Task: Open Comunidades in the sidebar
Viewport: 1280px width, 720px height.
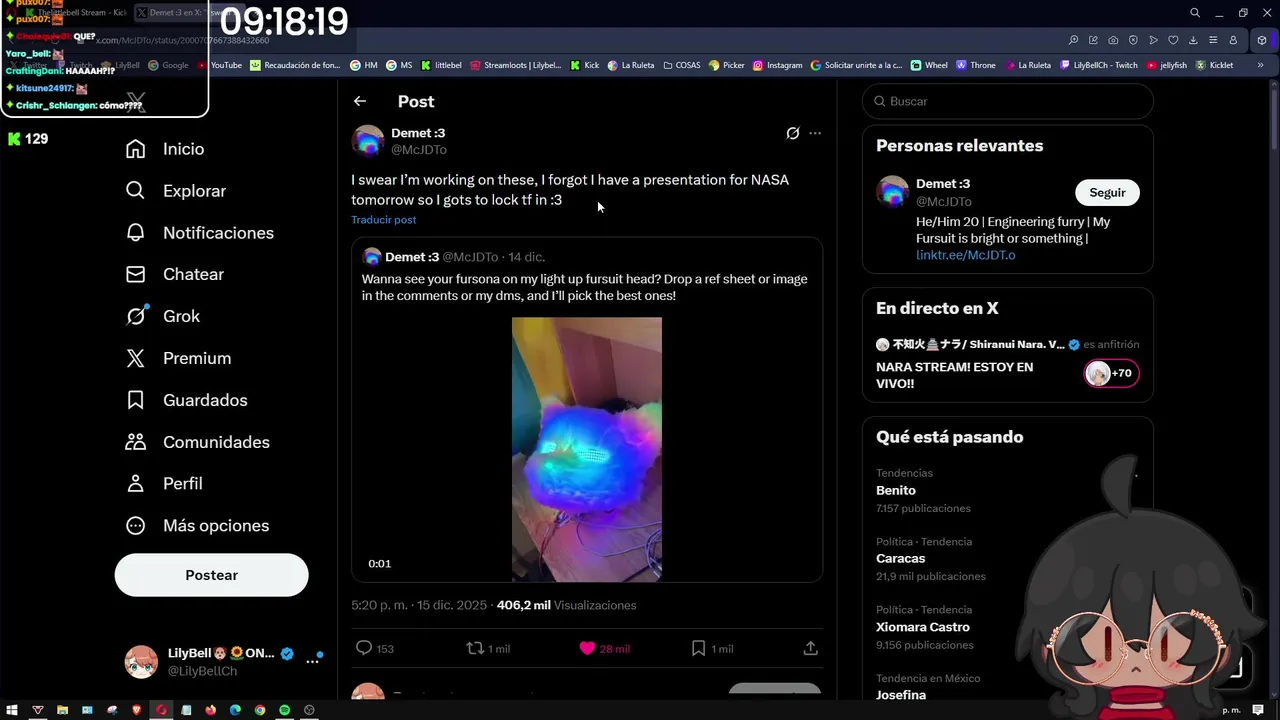Action: 198,442
